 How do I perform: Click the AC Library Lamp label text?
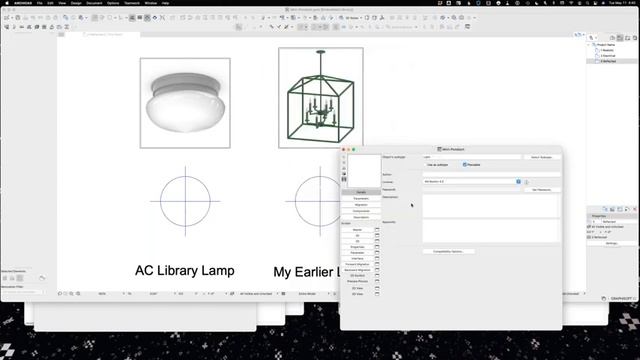pos(184,271)
